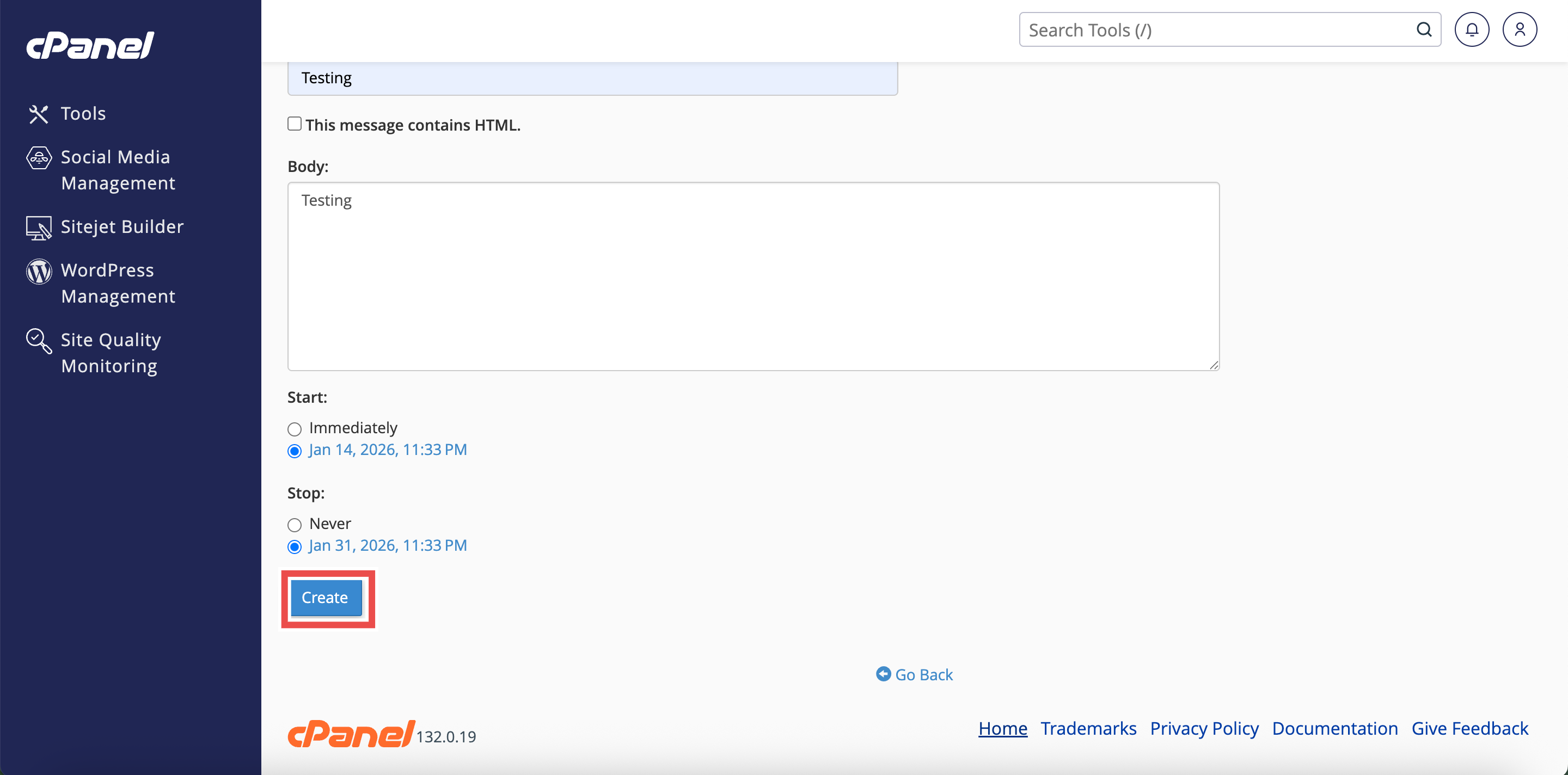Open the Tools wrench icon
The image size is (1568, 775).
click(x=38, y=114)
